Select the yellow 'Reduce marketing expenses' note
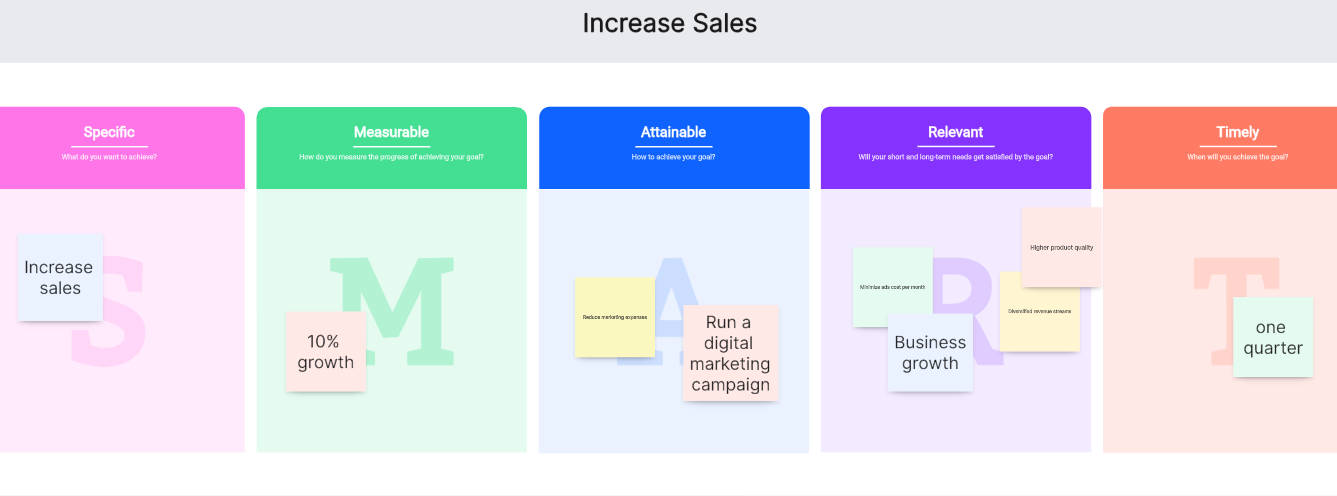The height and width of the screenshot is (496, 1337). [x=614, y=317]
